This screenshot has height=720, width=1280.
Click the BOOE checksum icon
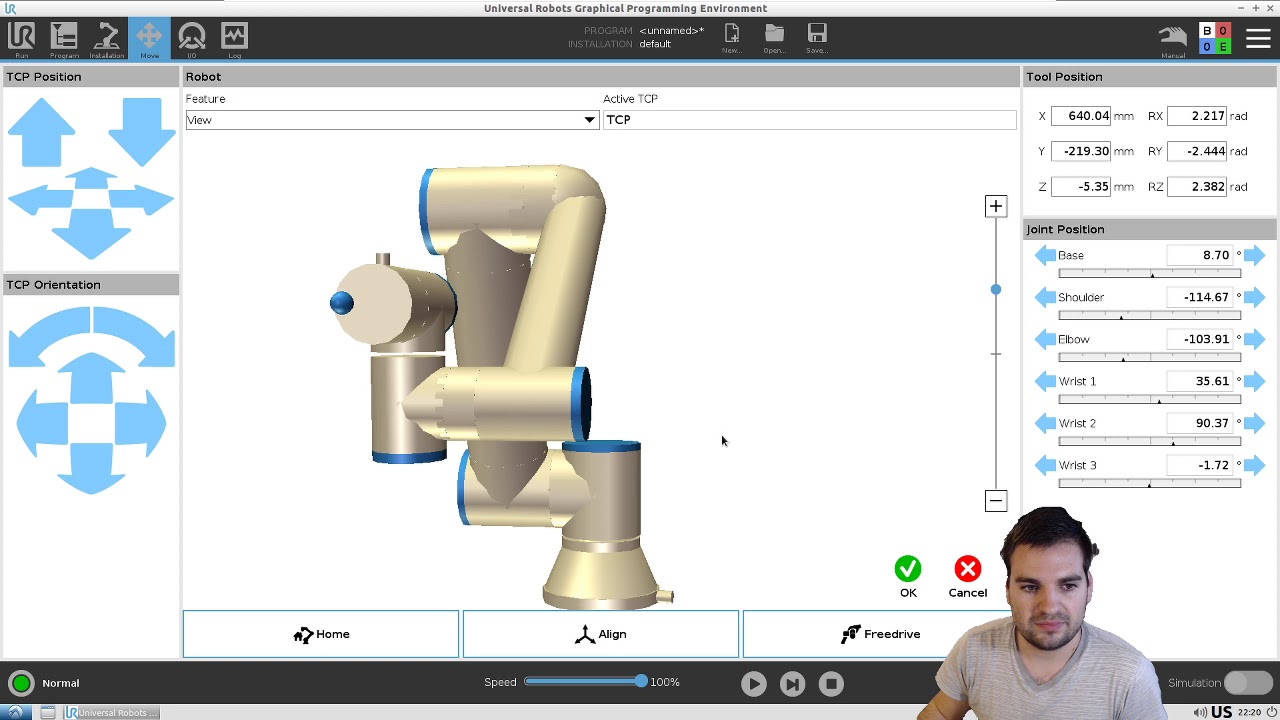(x=1215, y=39)
